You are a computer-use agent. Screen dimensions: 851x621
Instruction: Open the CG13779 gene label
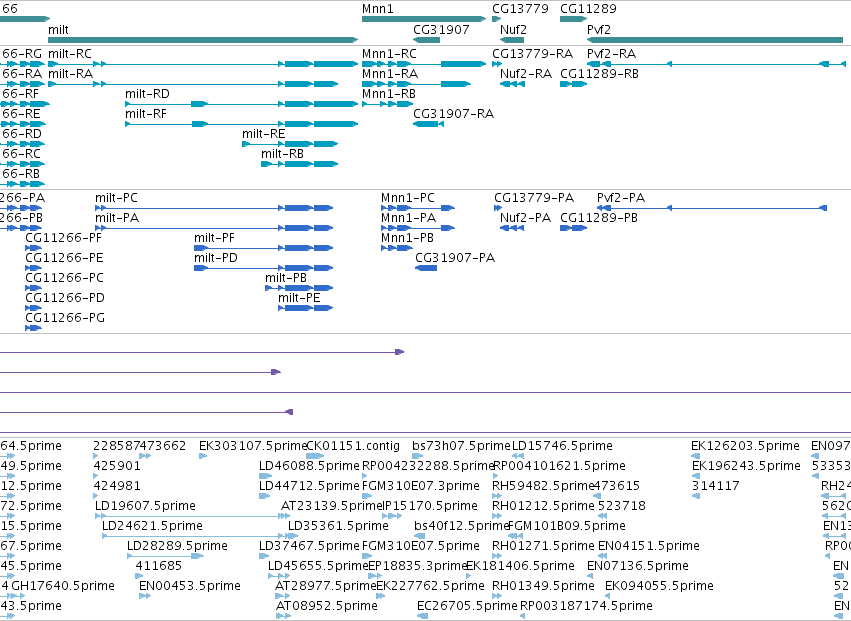(520, 9)
